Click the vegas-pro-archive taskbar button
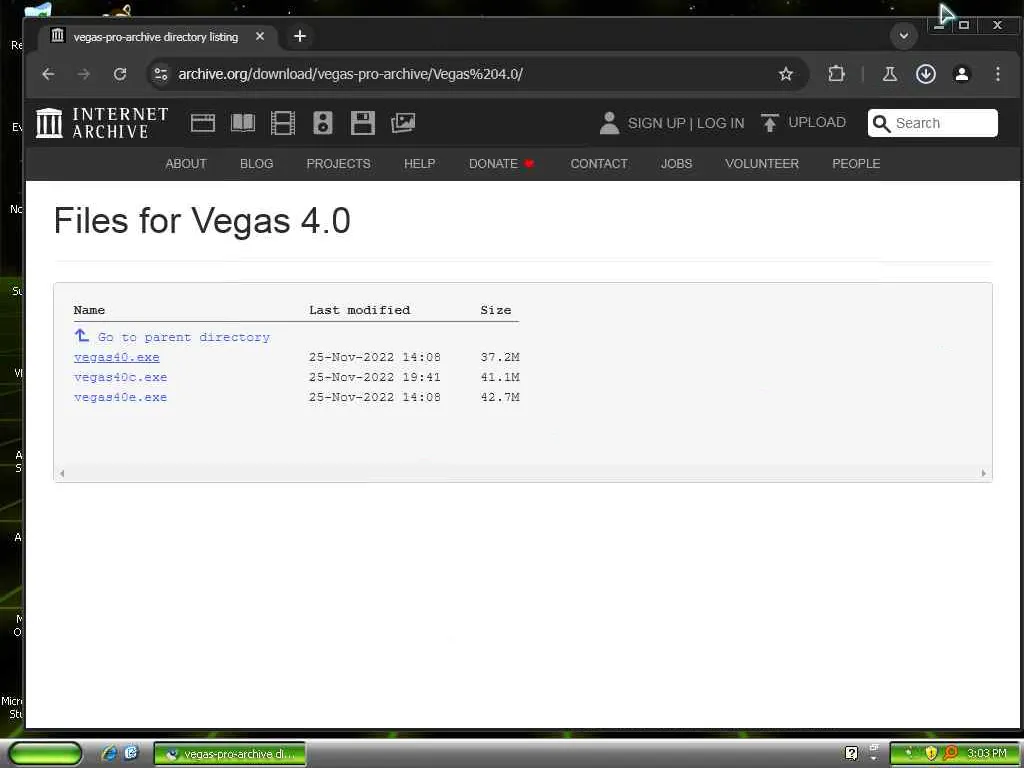Image resolution: width=1024 pixels, height=768 pixels. click(230, 754)
